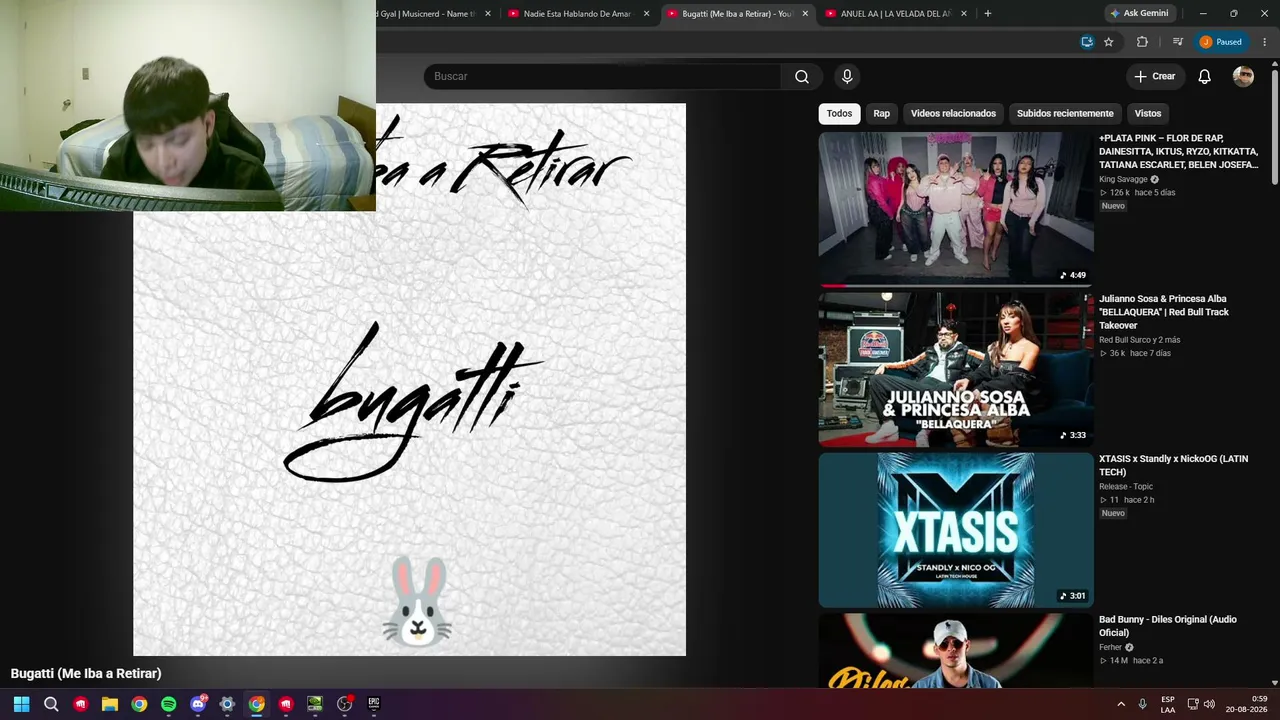Click the Crear button
The width and height of the screenshot is (1280, 720).
pyautogui.click(x=1155, y=77)
